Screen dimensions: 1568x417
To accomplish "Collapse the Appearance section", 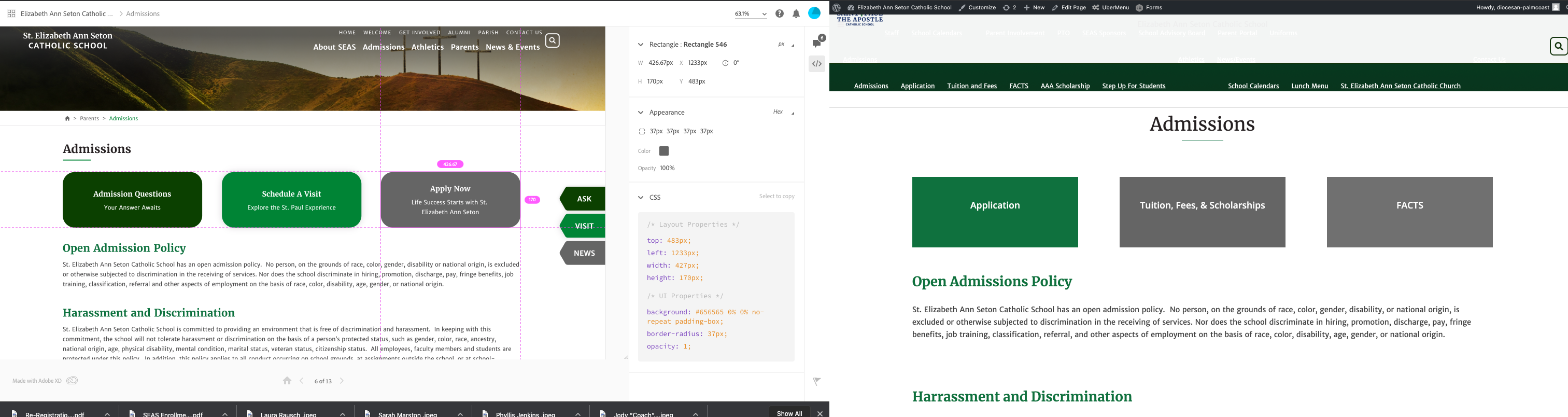I will pyautogui.click(x=640, y=113).
